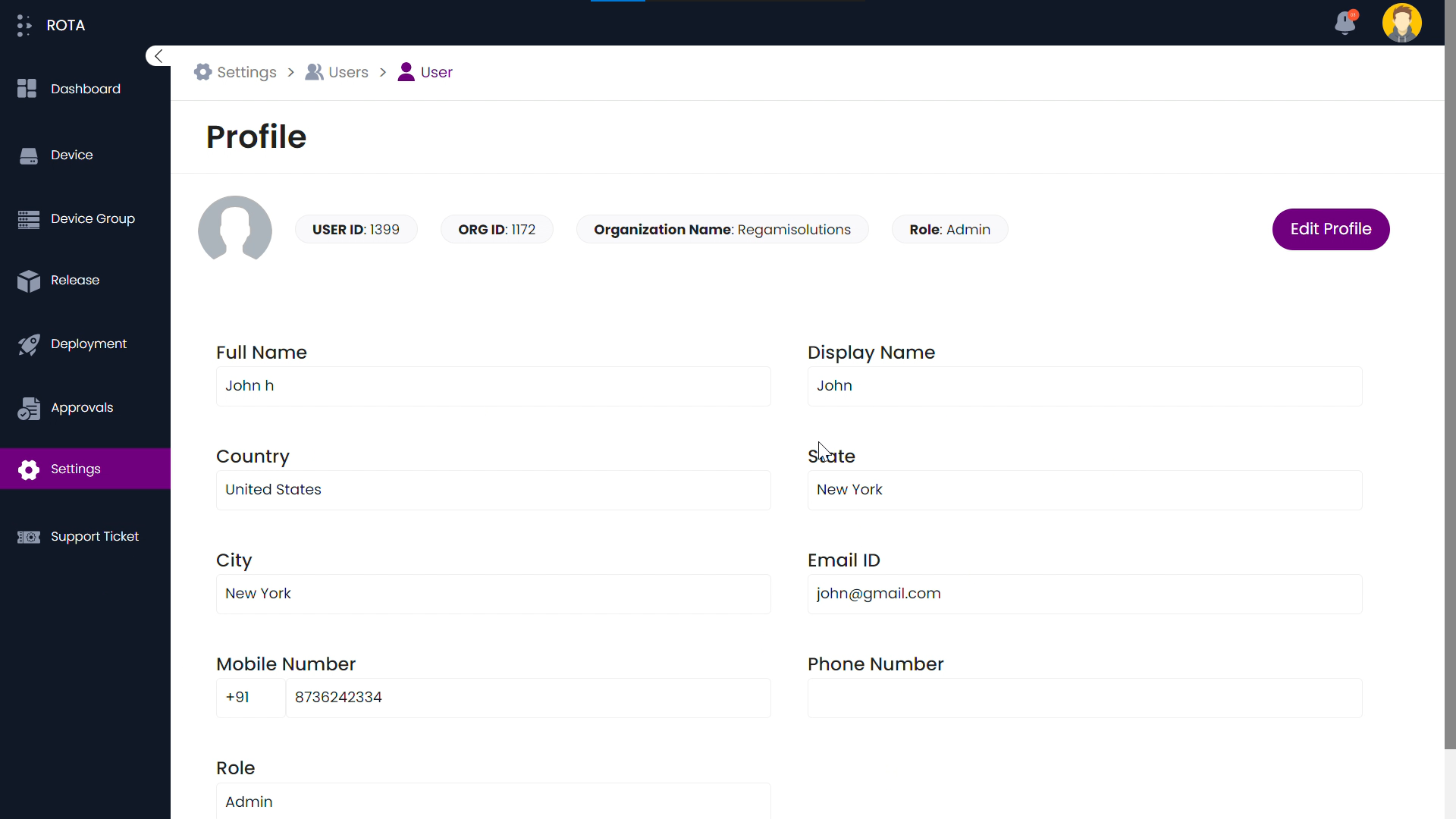Navigate to Deployment section

pyautogui.click(x=88, y=343)
